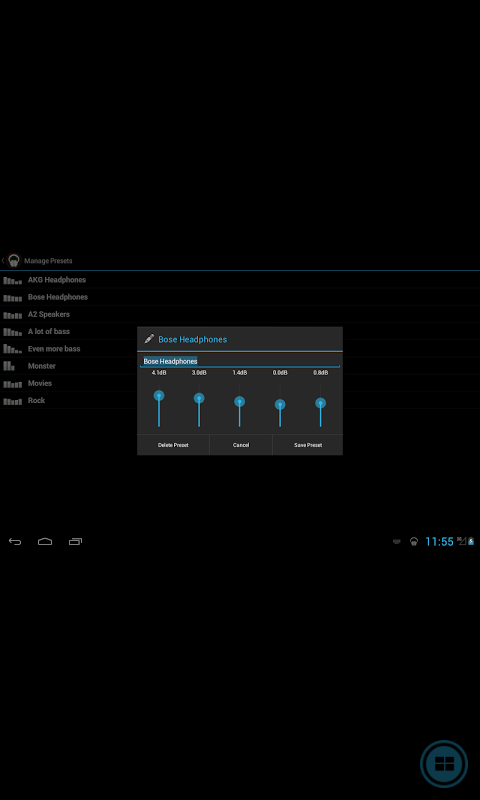Click the round window-grid button at bottom right

pos(444,764)
